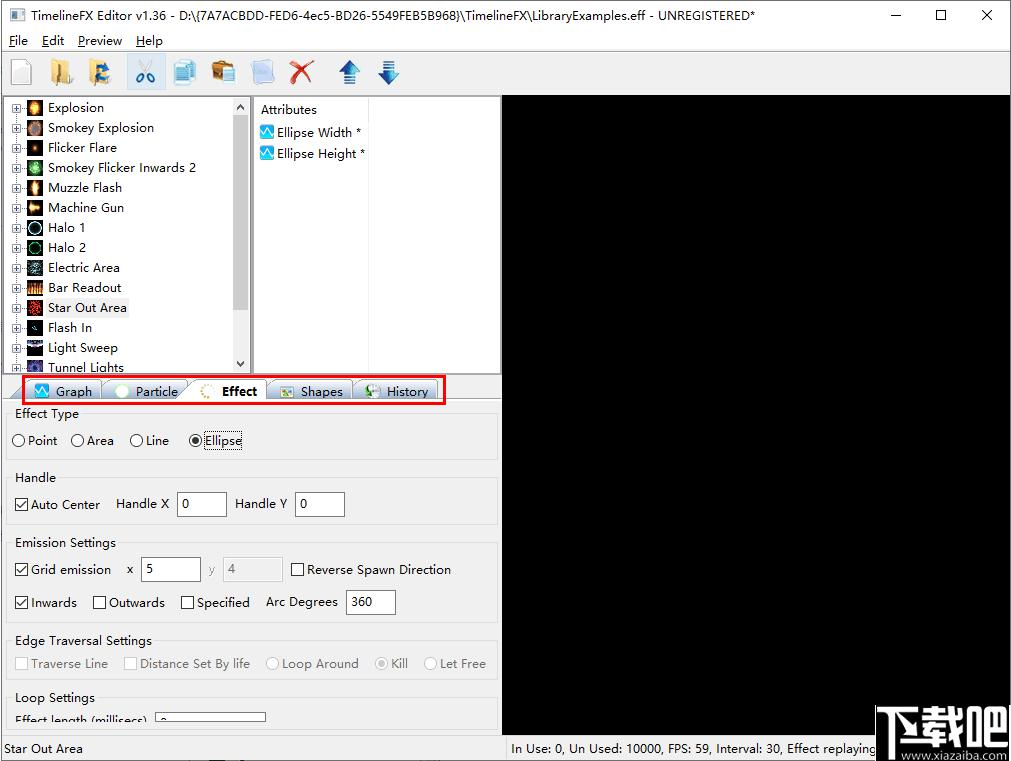Click the Light Sweep thumbnail icon

[35, 348]
